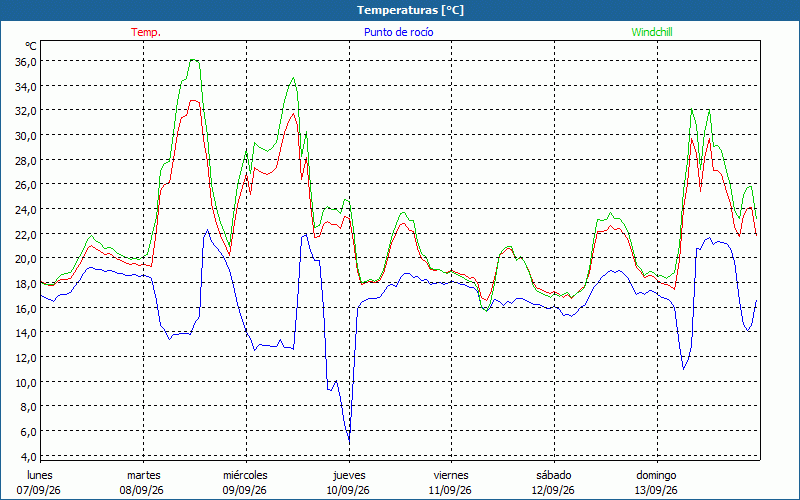Click the green windchill peak above 36 on martes

pos(194,60)
